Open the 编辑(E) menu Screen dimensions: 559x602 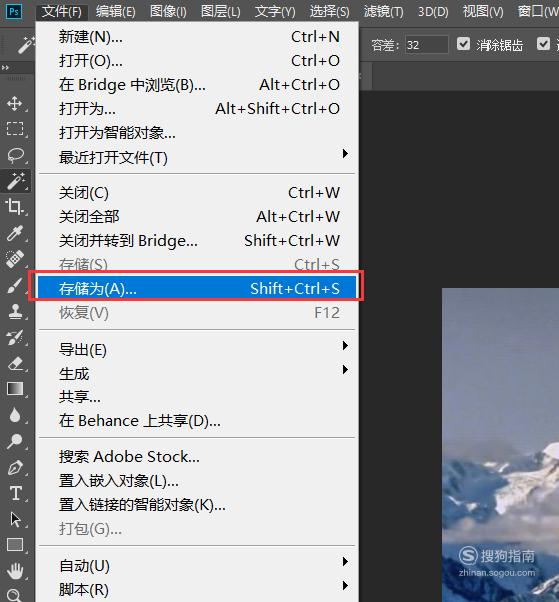(x=116, y=12)
